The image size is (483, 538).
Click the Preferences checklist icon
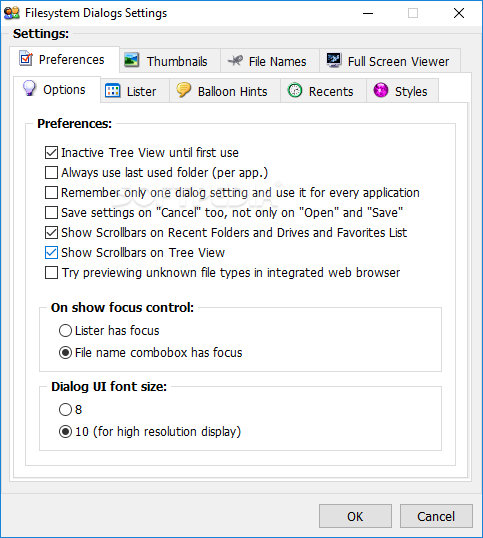(x=26, y=58)
